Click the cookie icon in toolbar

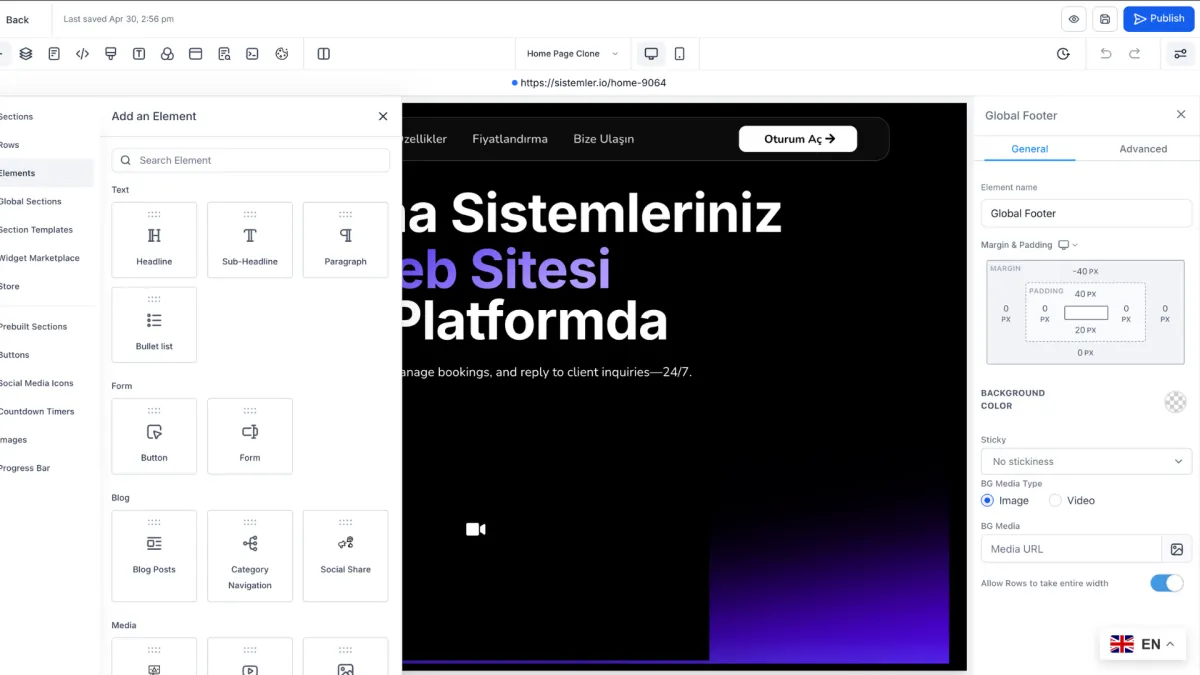coord(282,54)
